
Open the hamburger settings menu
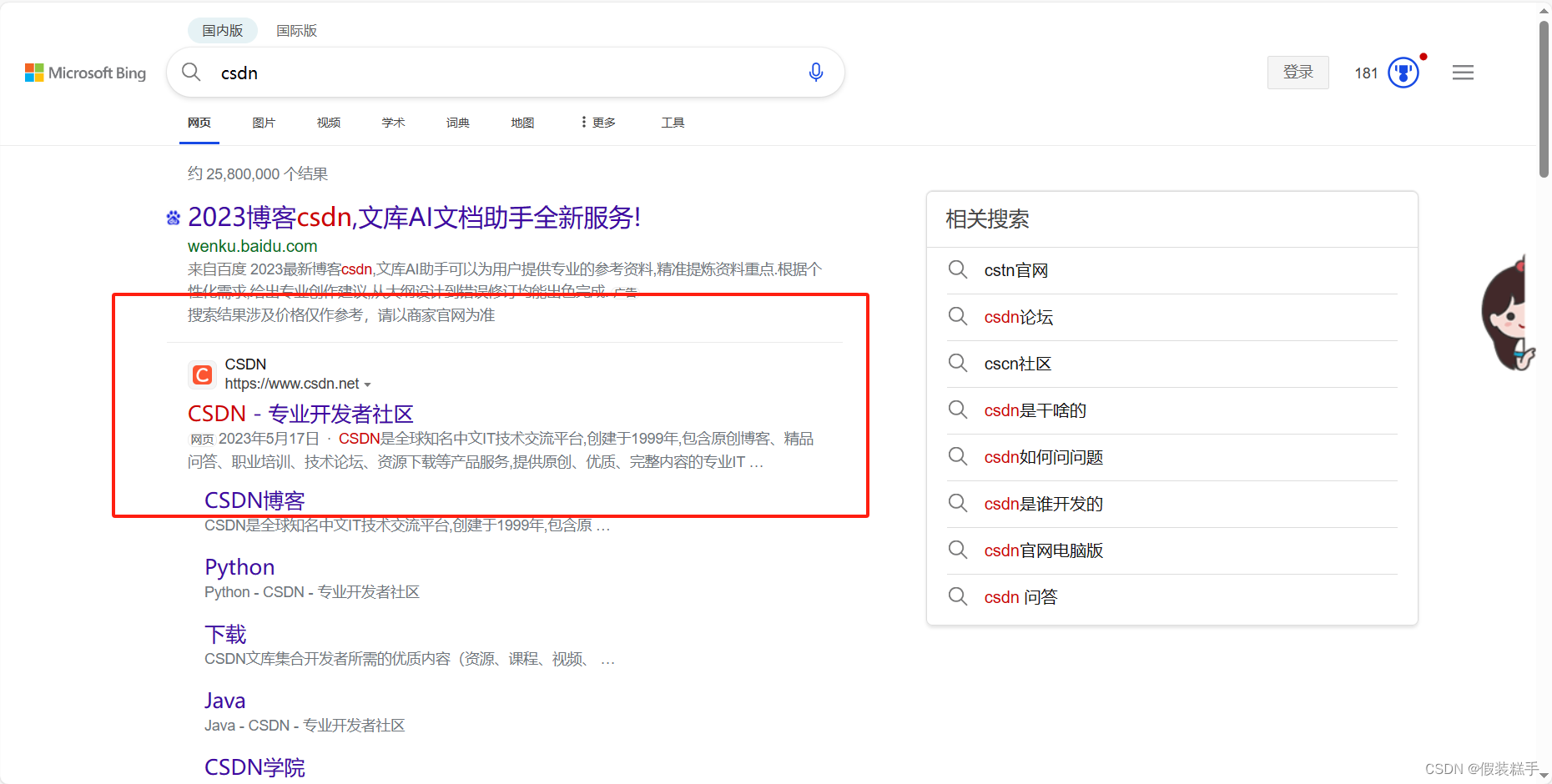pos(1463,73)
